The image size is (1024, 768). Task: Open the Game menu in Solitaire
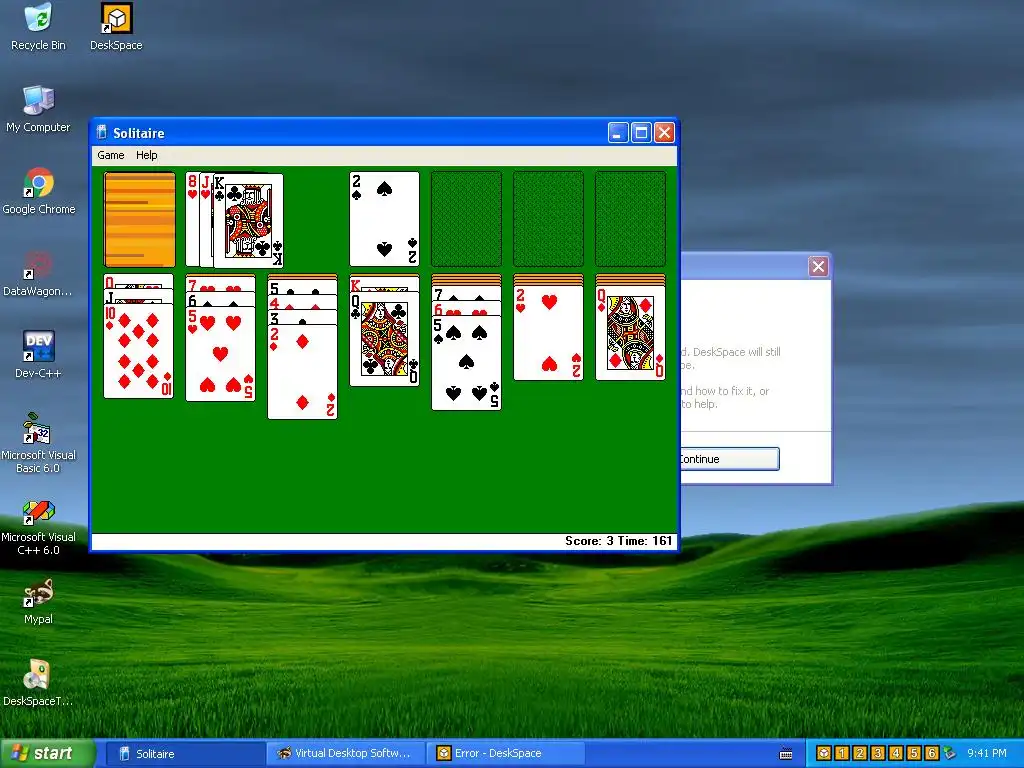pos(110,155)
